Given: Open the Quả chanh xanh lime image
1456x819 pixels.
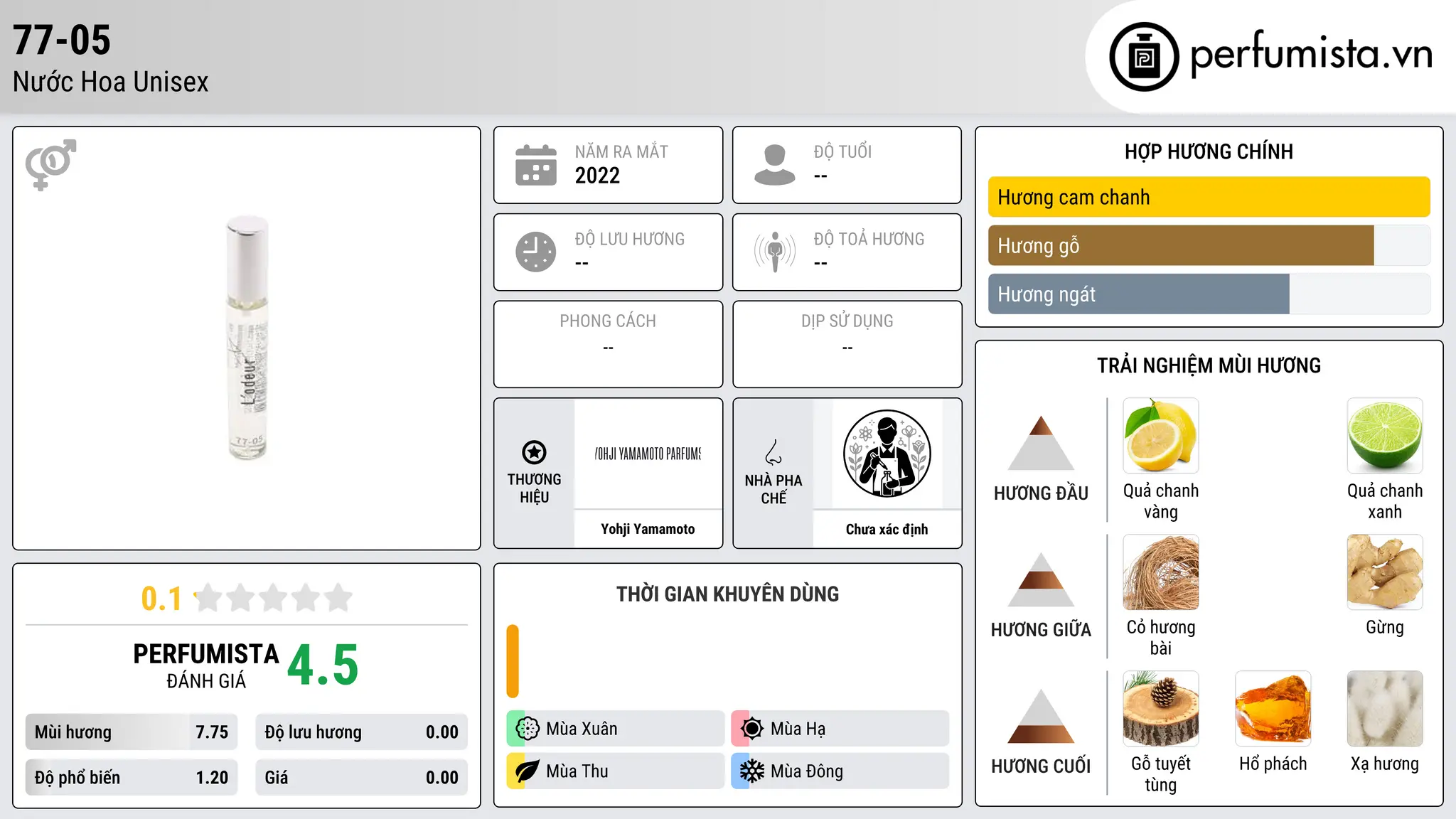Looking at the screenshot, I should [1385, 436].
